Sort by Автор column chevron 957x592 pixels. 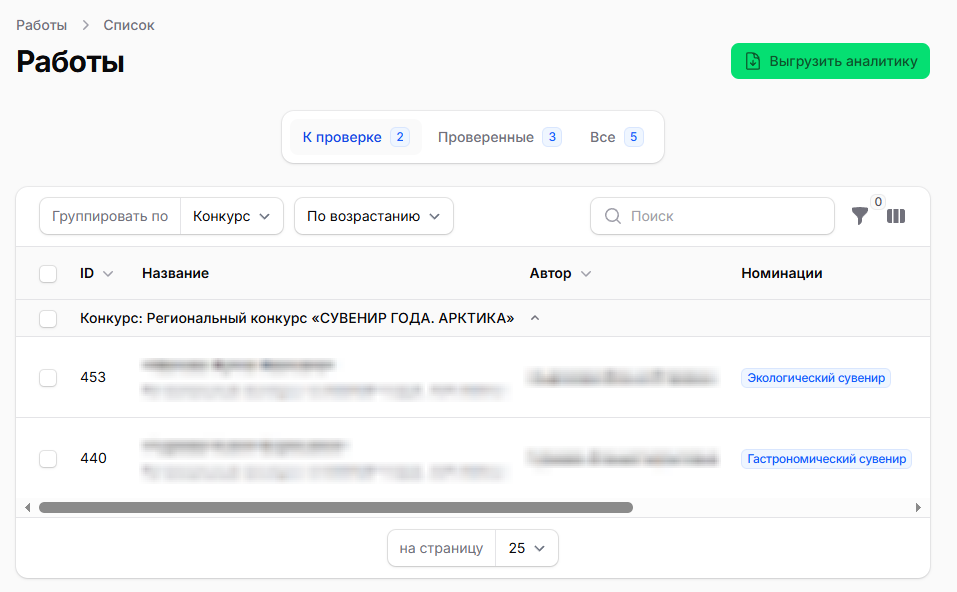pyautogui.click(x=586, y=274)
